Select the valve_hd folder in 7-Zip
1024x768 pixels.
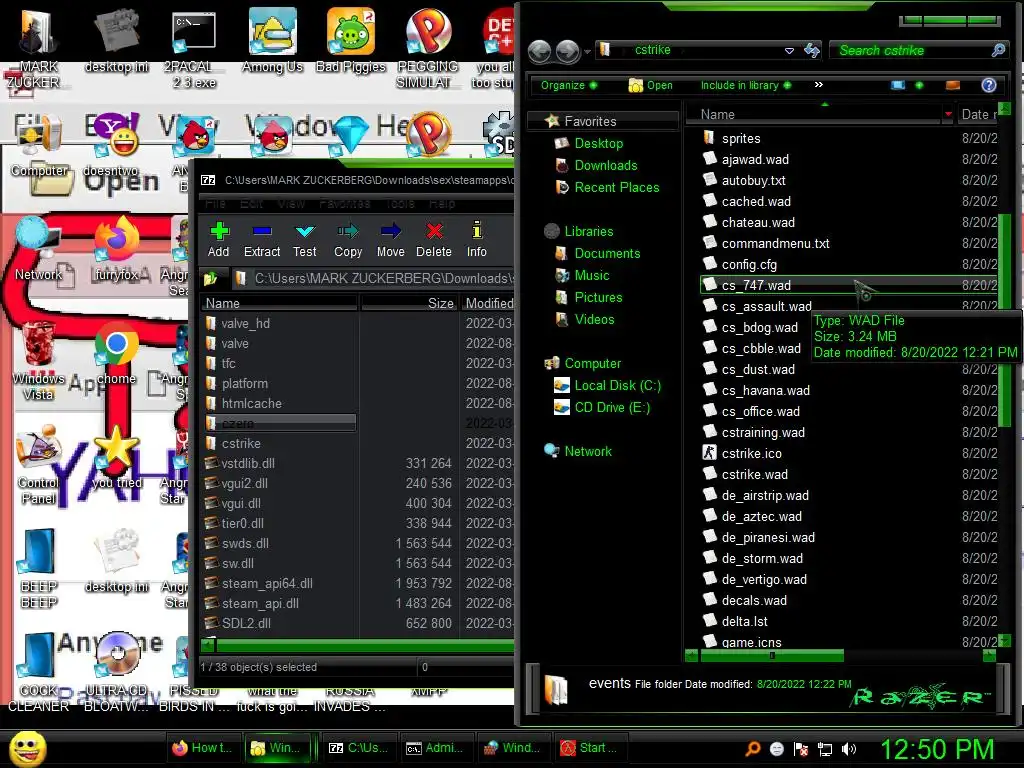coord(245,323)
